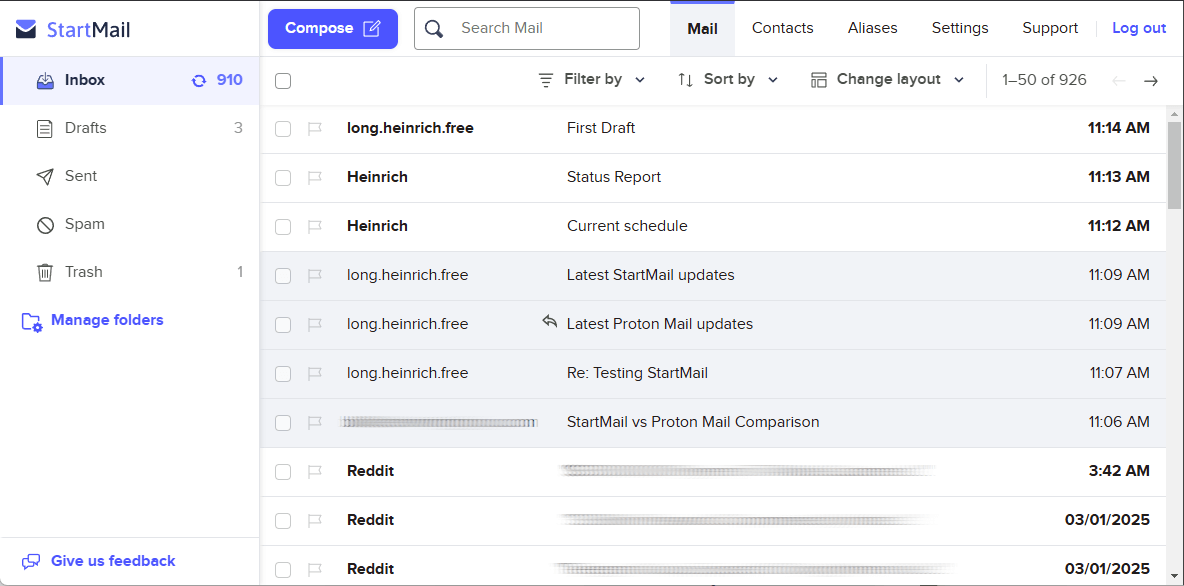Open the Current schedule email subject
The width and height of the screenshot is (1184, 586).
(x=627, y=227)
